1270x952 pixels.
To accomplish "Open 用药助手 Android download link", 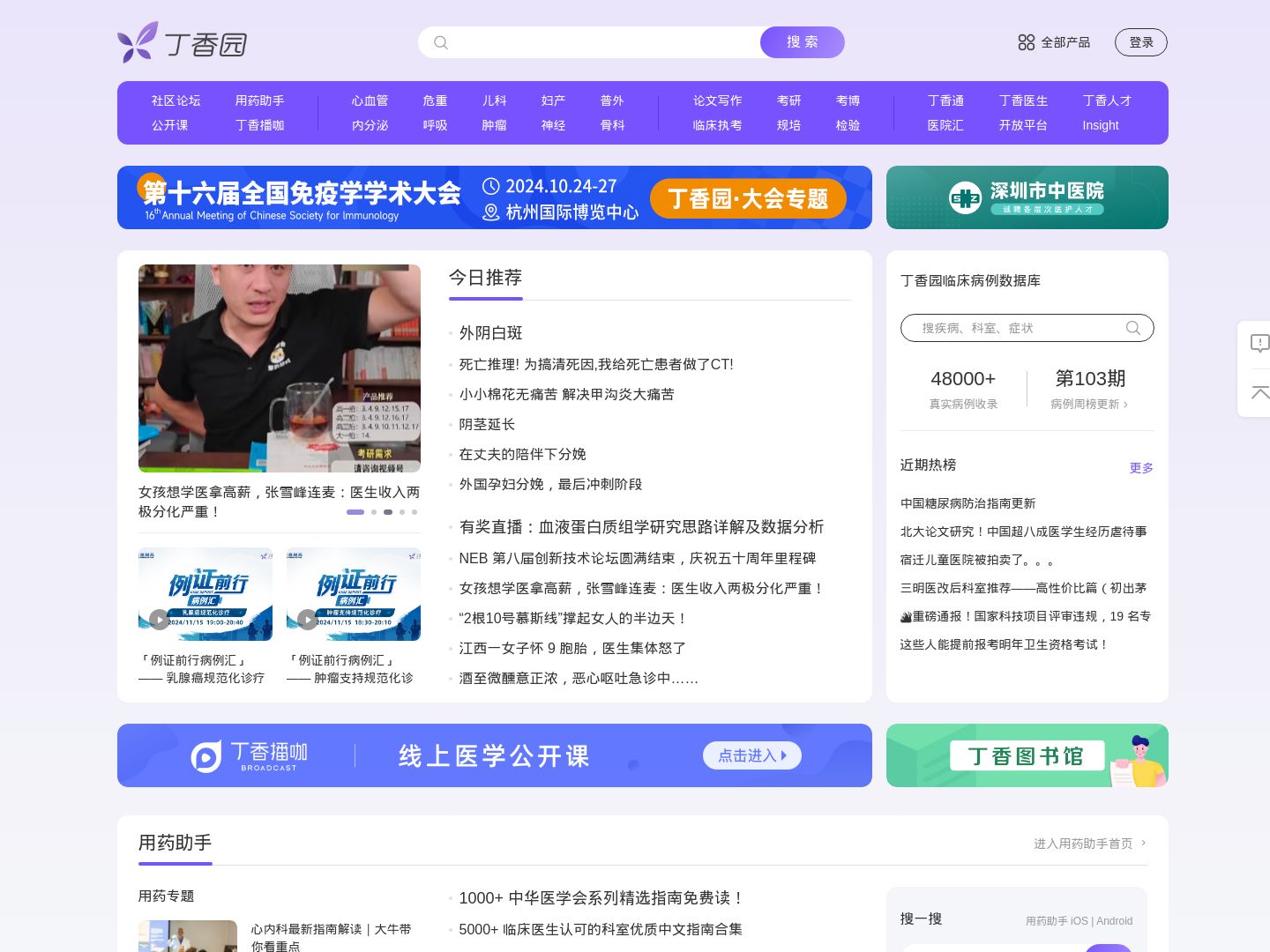I will pyautogui.click(x=1114, y=921).
